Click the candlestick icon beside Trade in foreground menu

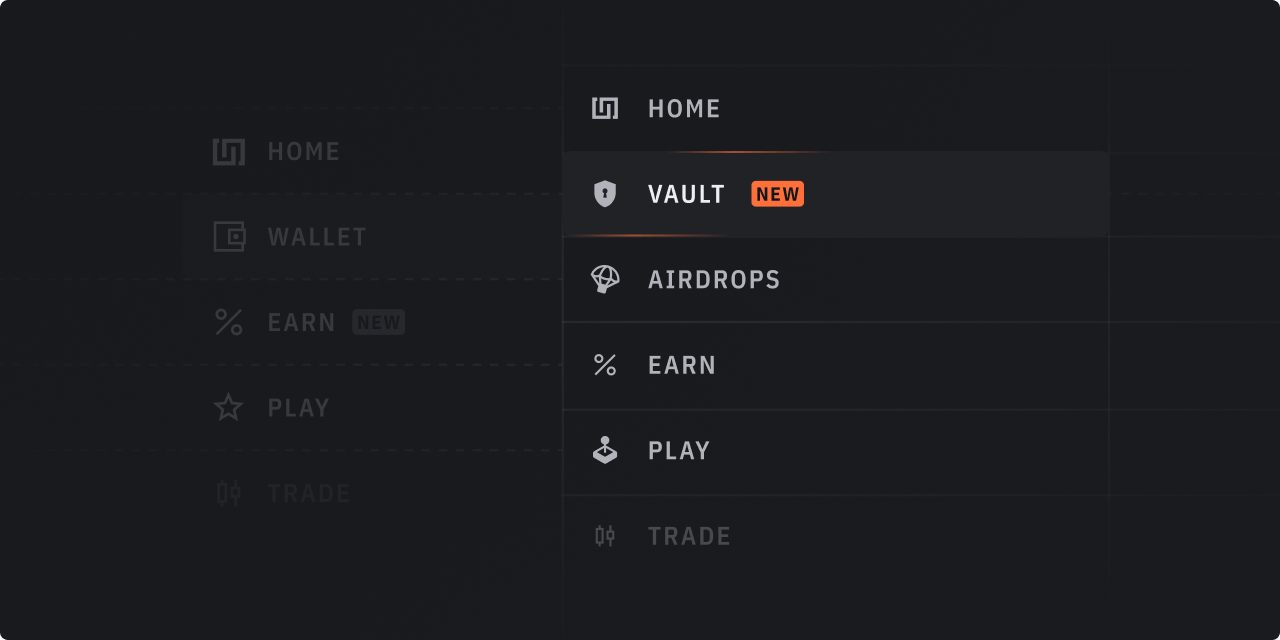(x=605, y=536)
